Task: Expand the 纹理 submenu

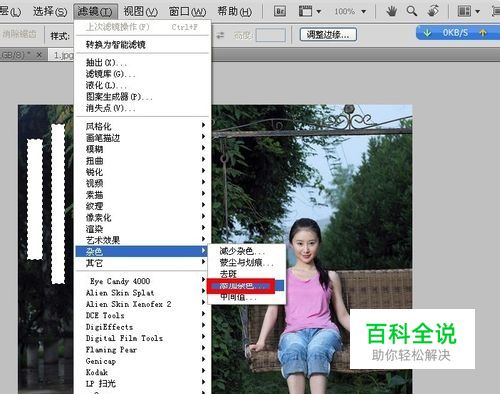Action: [143, 206]
